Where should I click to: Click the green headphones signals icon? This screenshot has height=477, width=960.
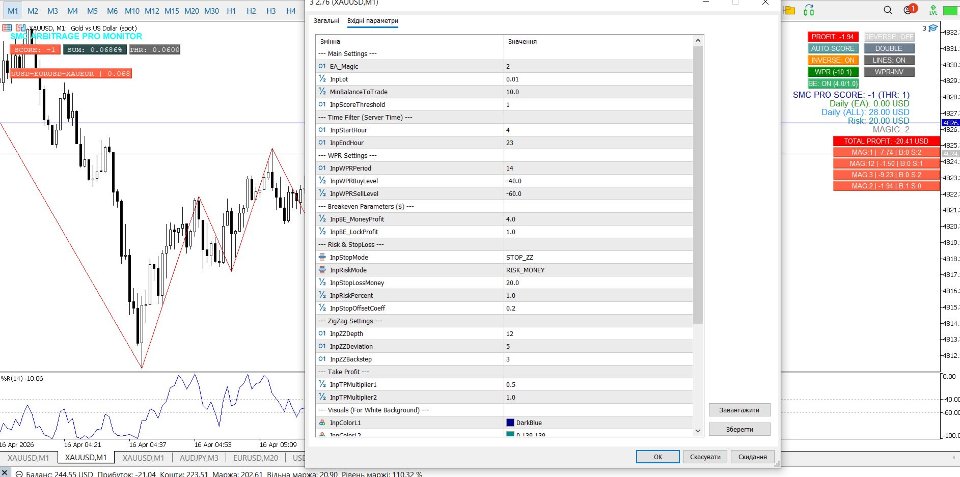pyautogui.click(x=809, y=10)
